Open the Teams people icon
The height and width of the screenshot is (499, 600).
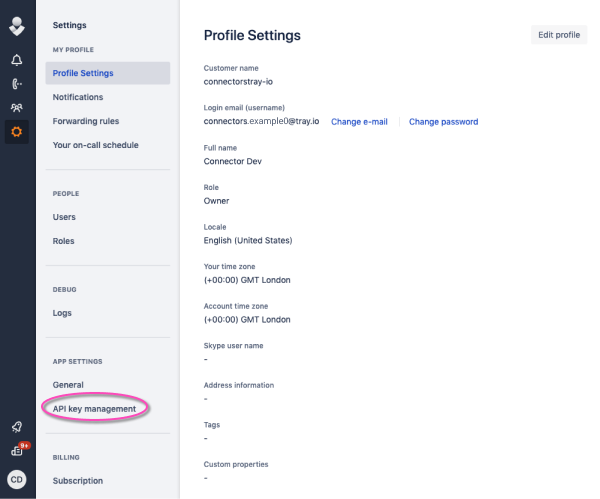pyautogui.click(x=17, y=108)
